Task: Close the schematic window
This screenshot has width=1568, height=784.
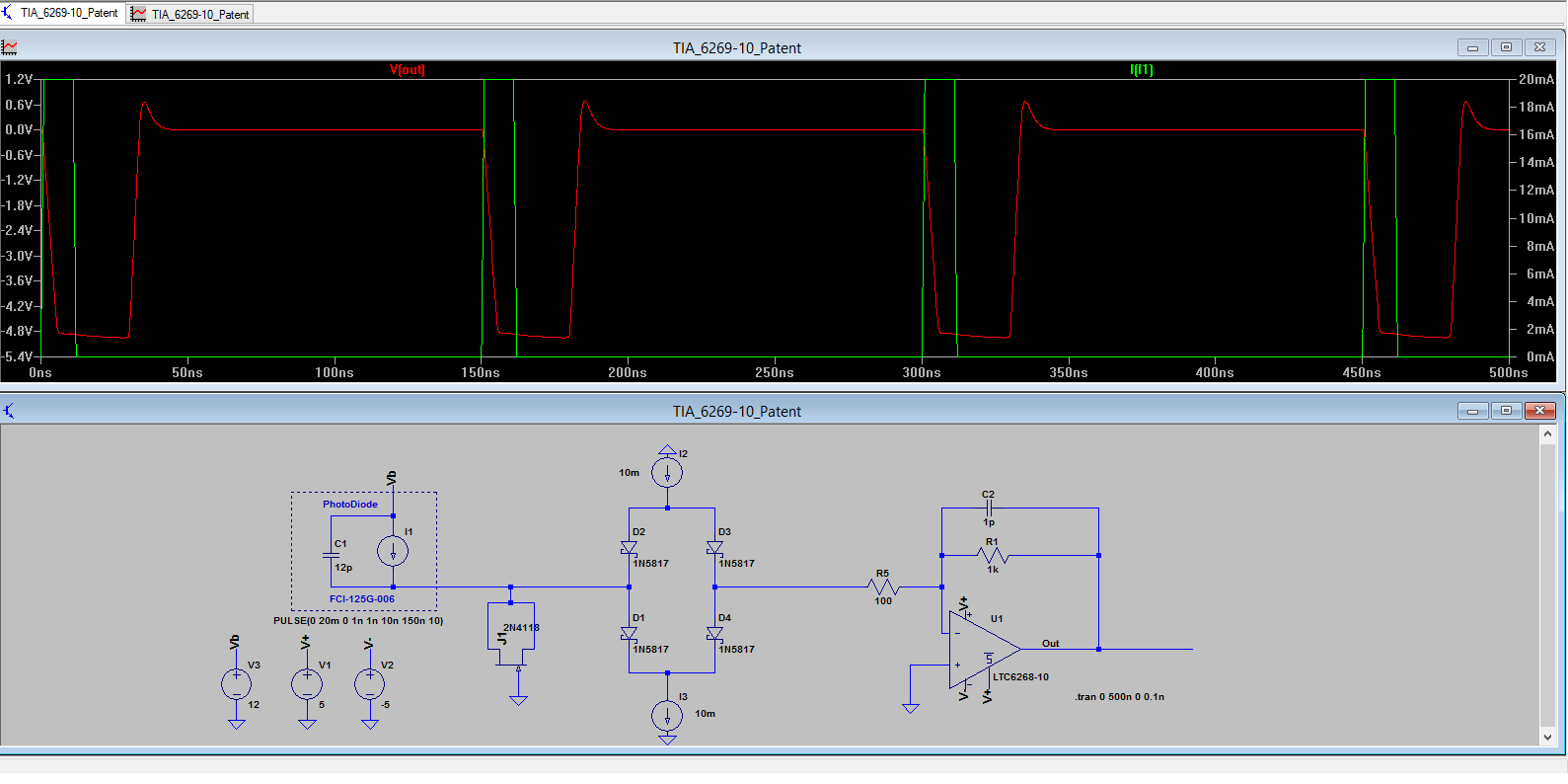Action: [1539, 411]
